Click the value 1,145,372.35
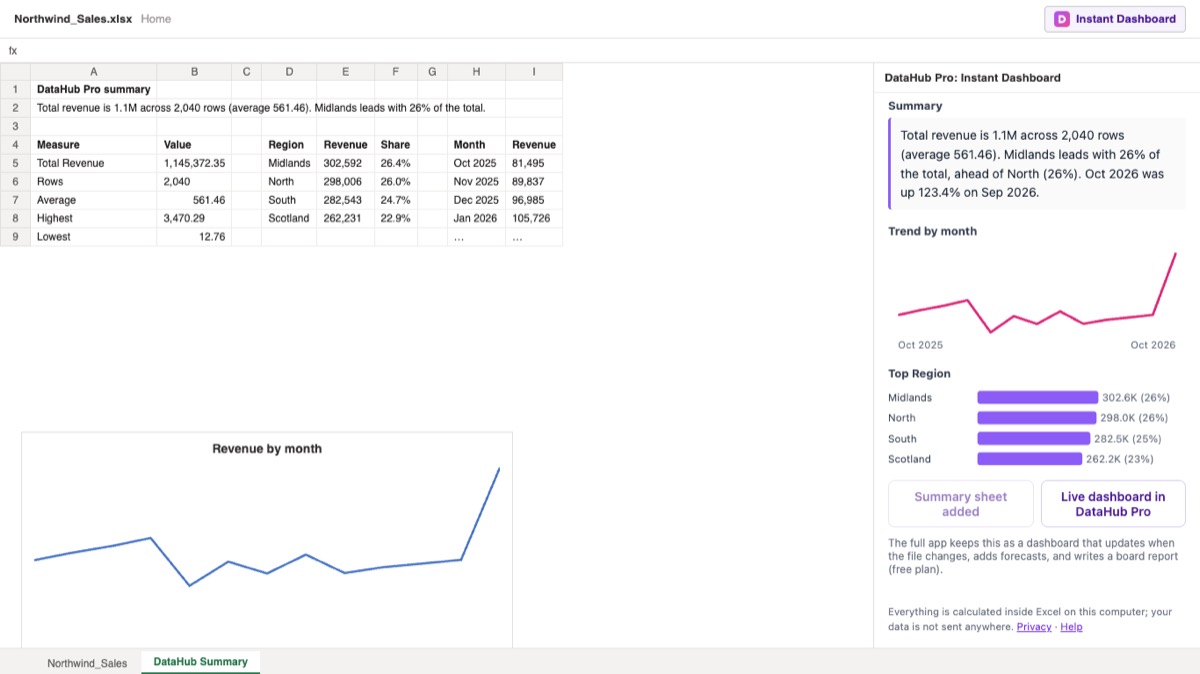The width and height of the screenshot is (1200, 674). (194, 162)
